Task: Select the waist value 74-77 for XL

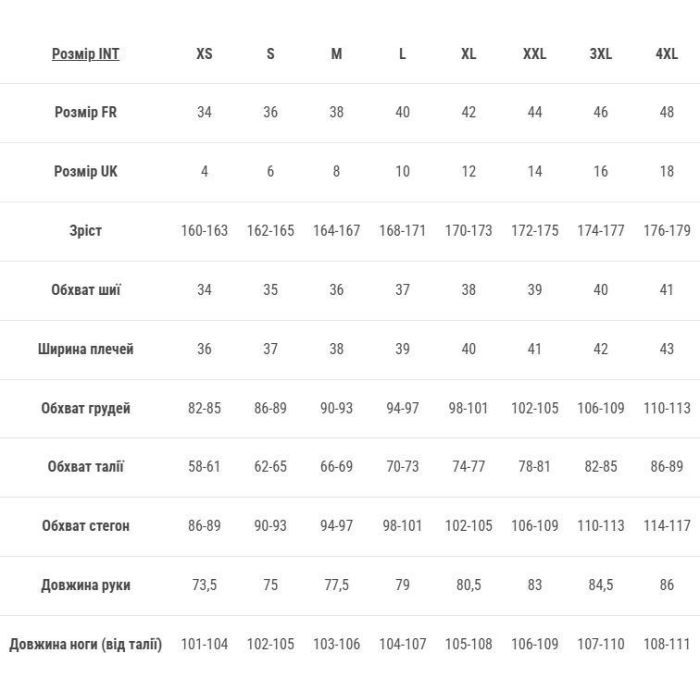Action: (468, 467)
